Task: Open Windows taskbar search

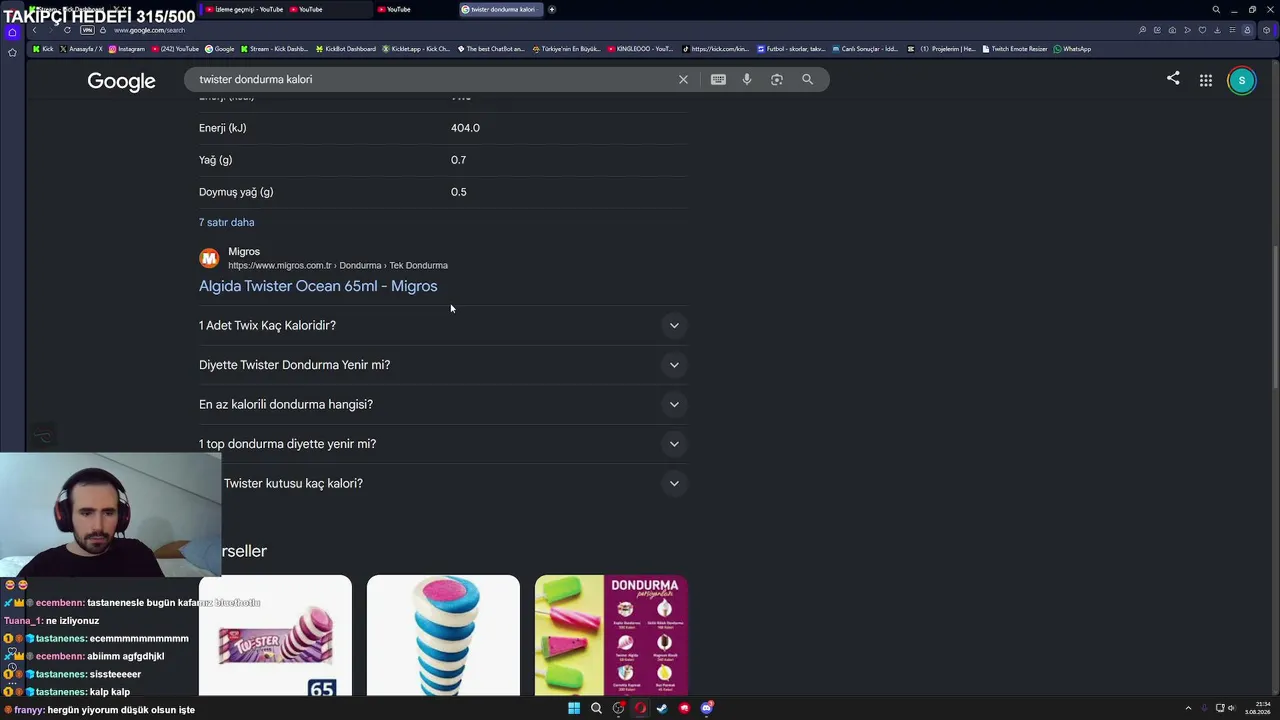Action: point(596,708)
